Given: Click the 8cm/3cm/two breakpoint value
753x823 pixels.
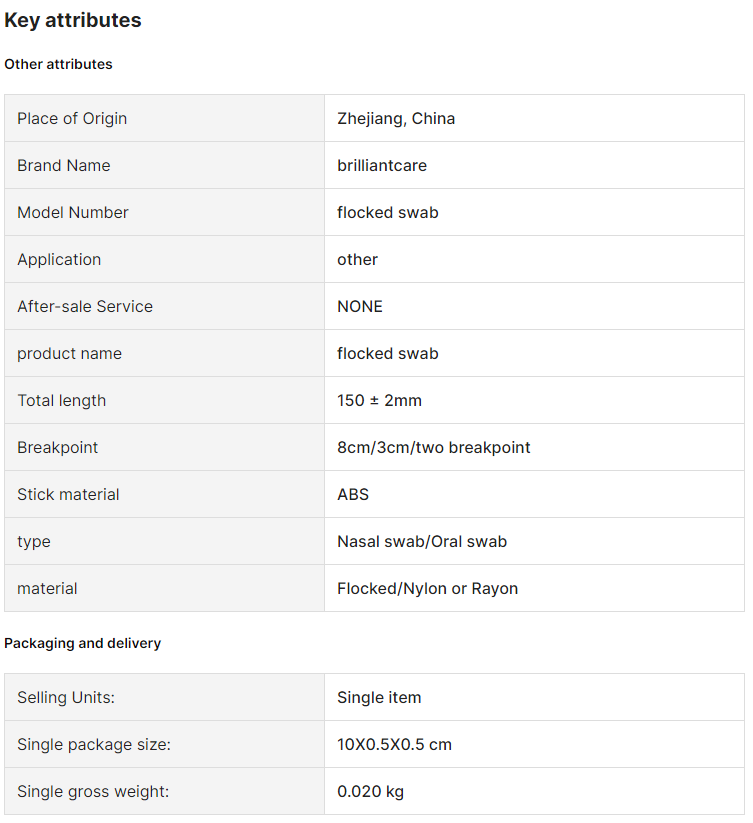Looking at the screenshot, I should click(433, 447).
